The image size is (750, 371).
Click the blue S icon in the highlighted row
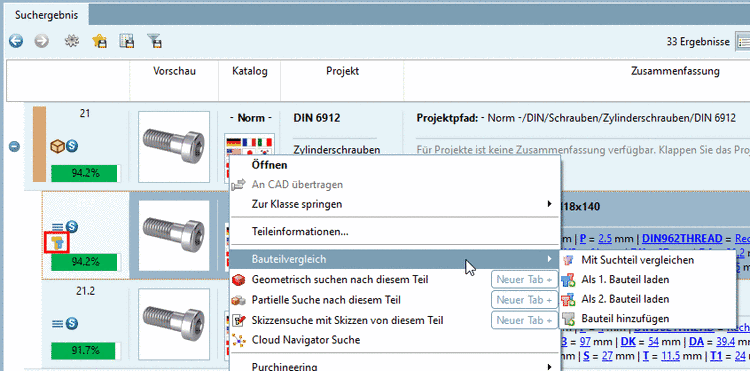pyautogui.click(x=72, y=226)
